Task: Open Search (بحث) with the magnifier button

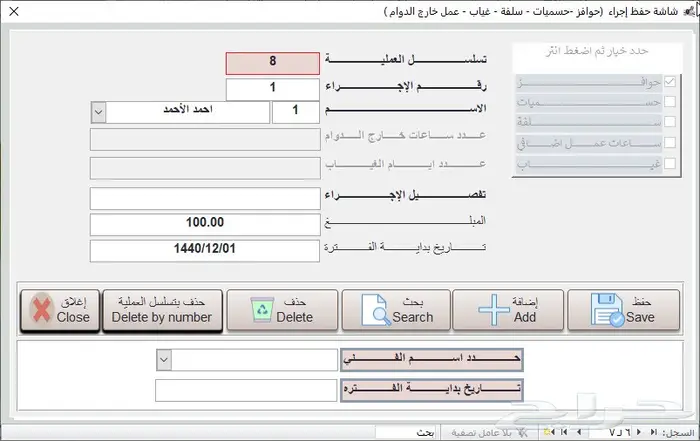Action: 396,310
